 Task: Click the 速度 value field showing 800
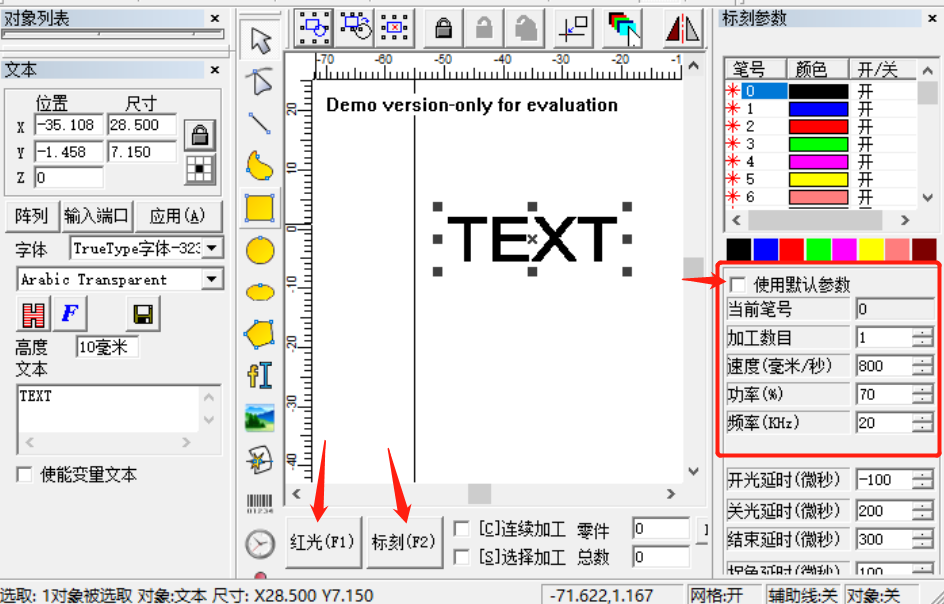884,366
